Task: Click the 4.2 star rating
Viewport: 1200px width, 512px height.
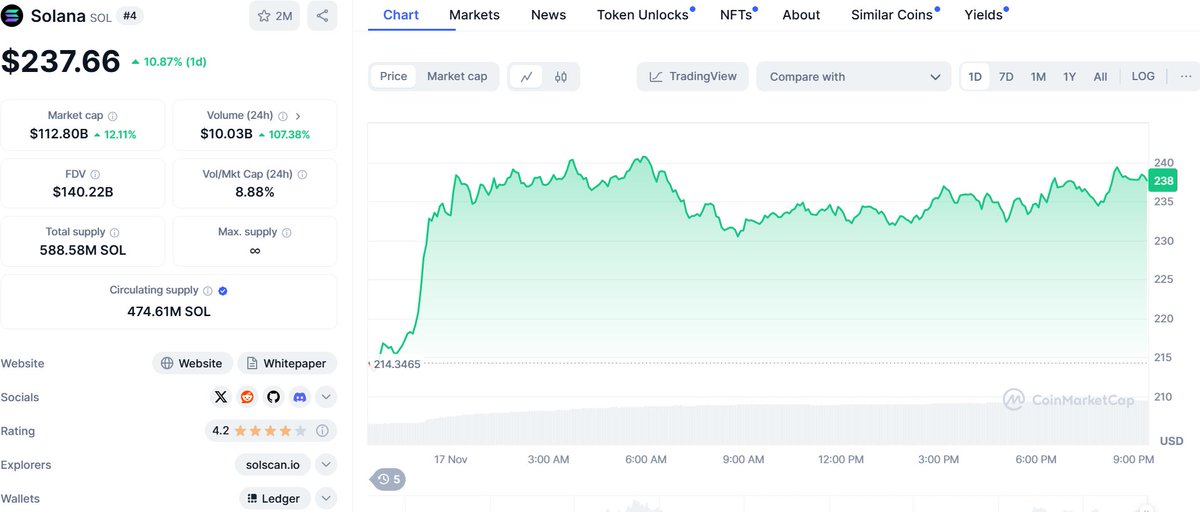Action: point(260,431)
